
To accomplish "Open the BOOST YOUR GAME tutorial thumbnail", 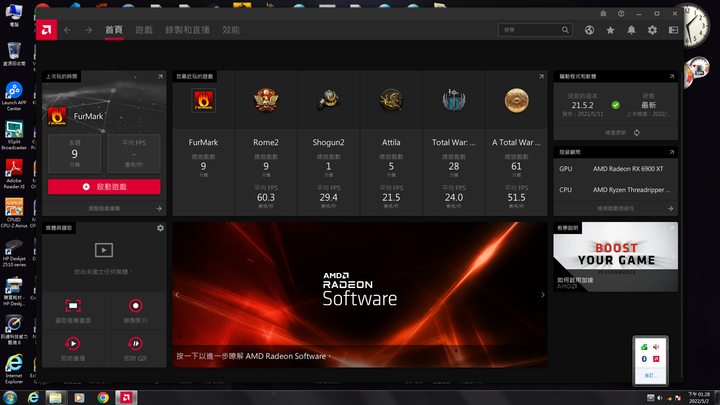I will [x=615, y=257].
